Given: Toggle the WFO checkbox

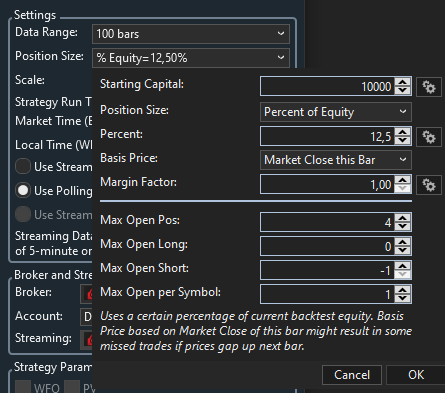Looking at the screenshot, I should pyautogui.click(x=23, y=387).
